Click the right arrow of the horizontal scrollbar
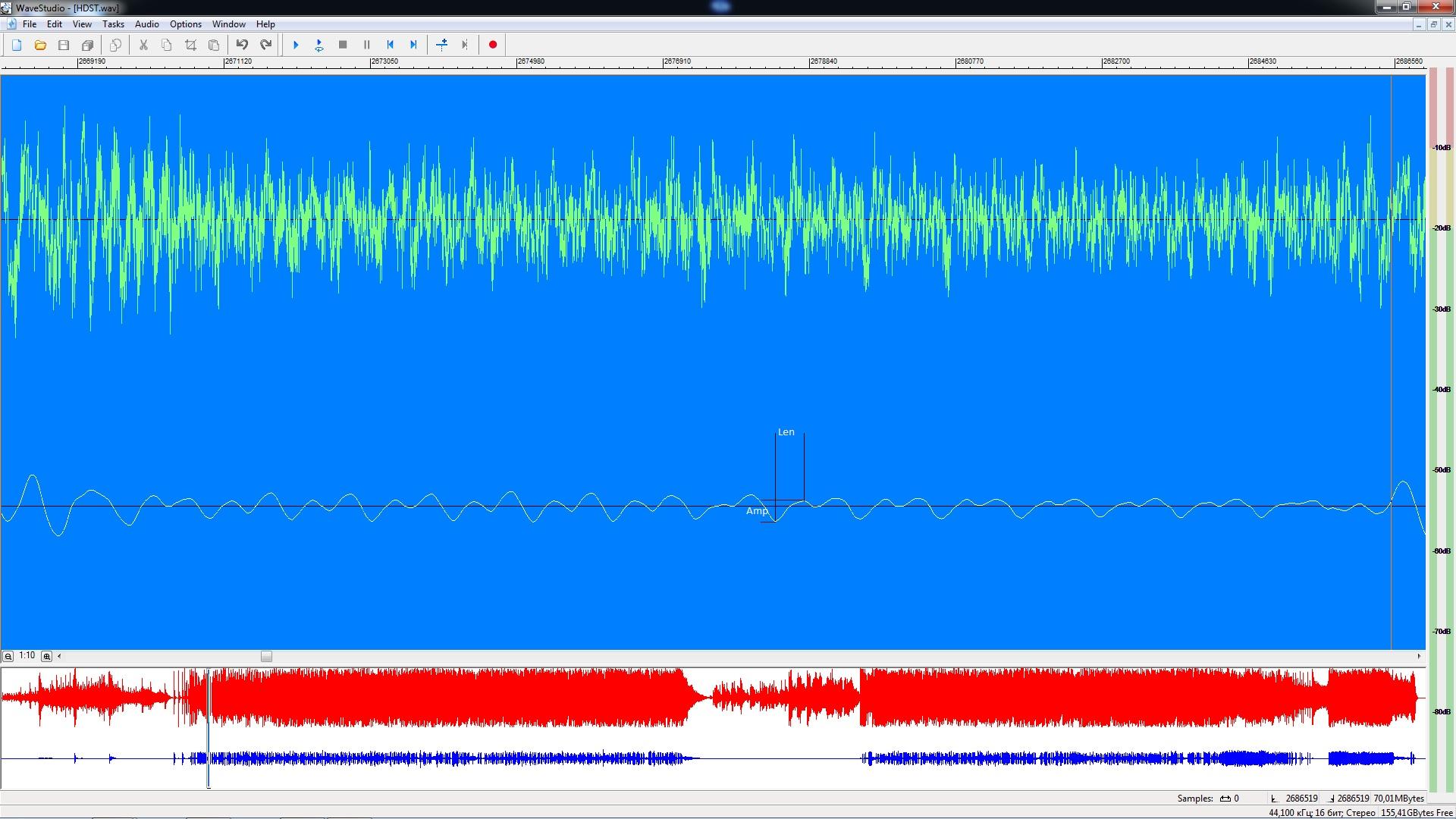The height and width of the screenshot is (819, 1456). (x=1419, y=657)
